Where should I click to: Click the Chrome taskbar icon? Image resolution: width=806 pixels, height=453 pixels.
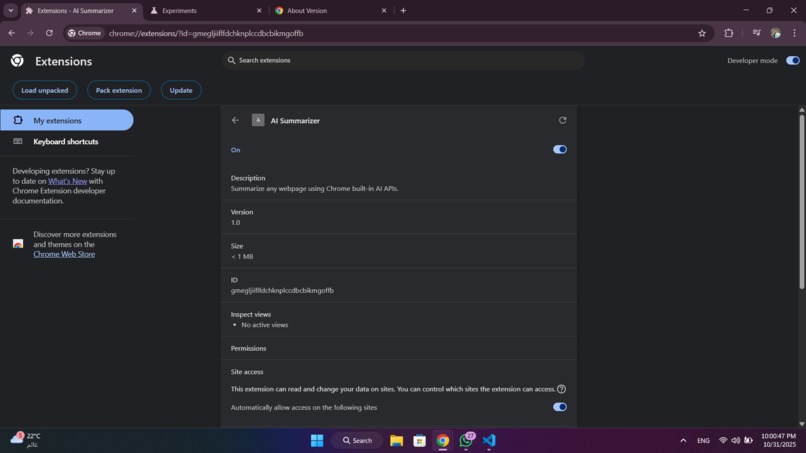(x=443, y=441)
